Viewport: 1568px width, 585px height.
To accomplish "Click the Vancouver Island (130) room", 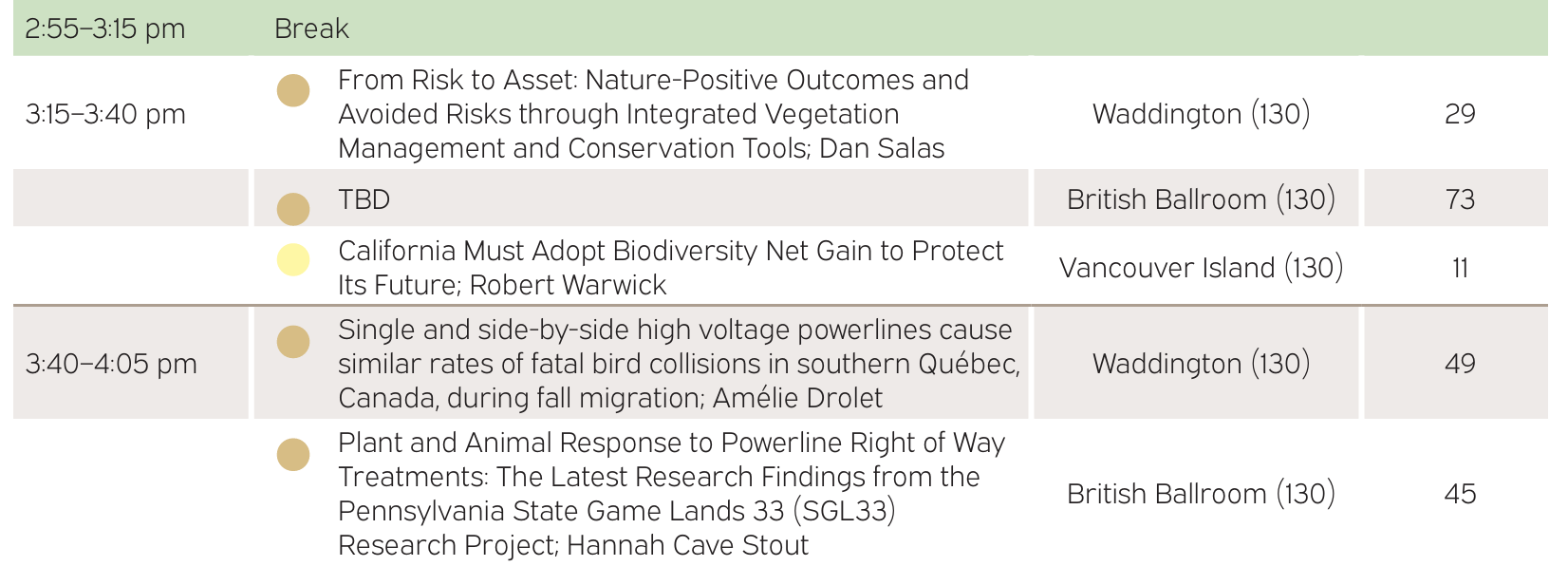I will tap(1201, 268).
